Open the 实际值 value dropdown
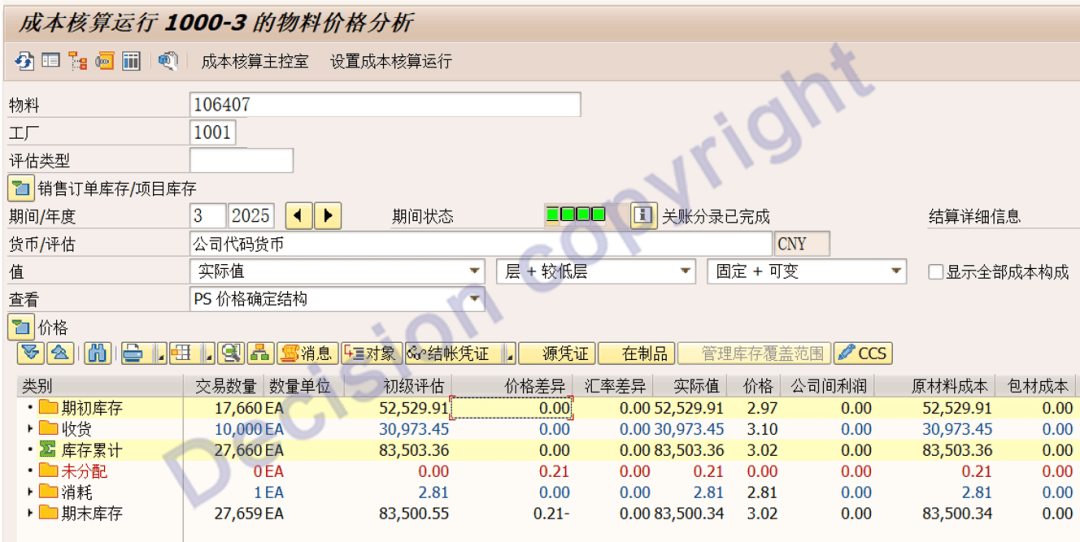This screenshot has height=542, width=1080. [475, 272]
